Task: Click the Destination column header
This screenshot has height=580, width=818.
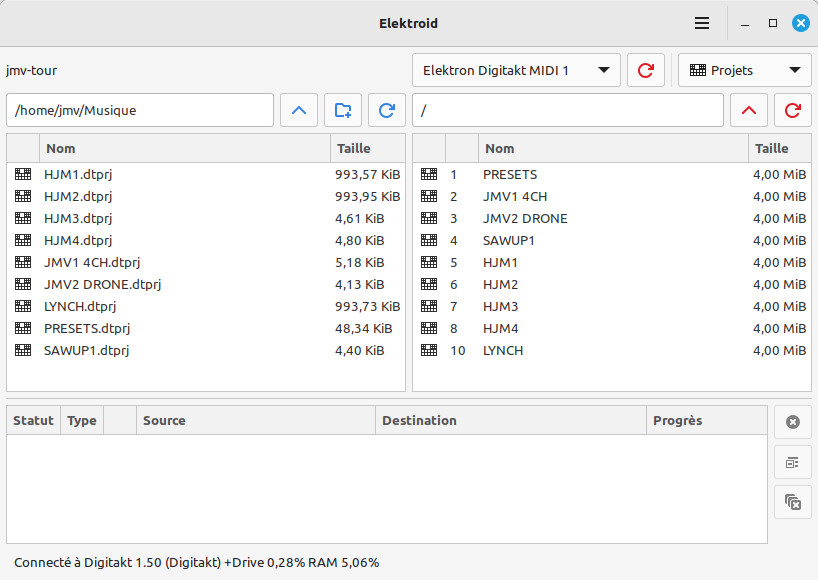Action: (x=511, y=420)
